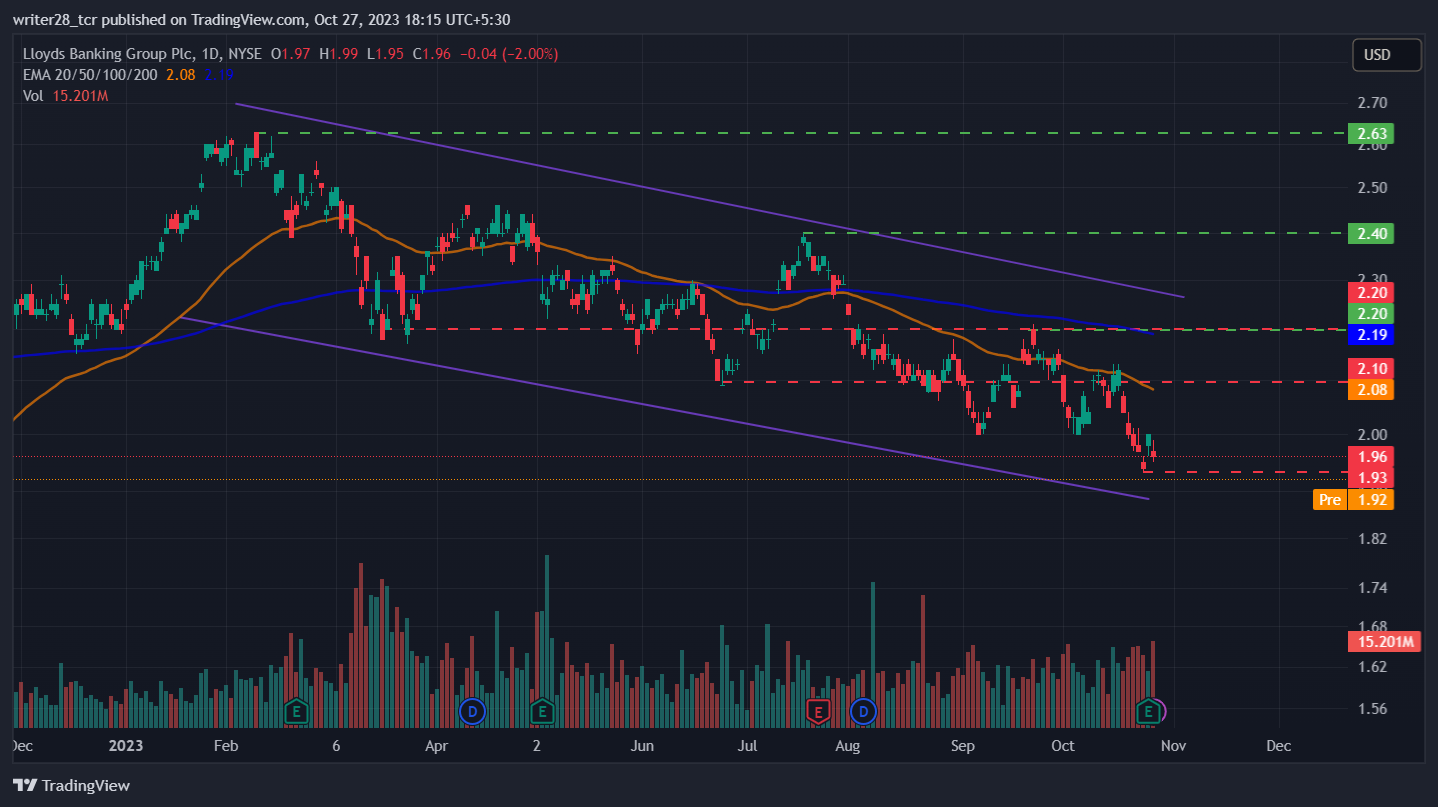Click the red 2.10 price label
1438x807 pixels.
tap(1370, 368)
